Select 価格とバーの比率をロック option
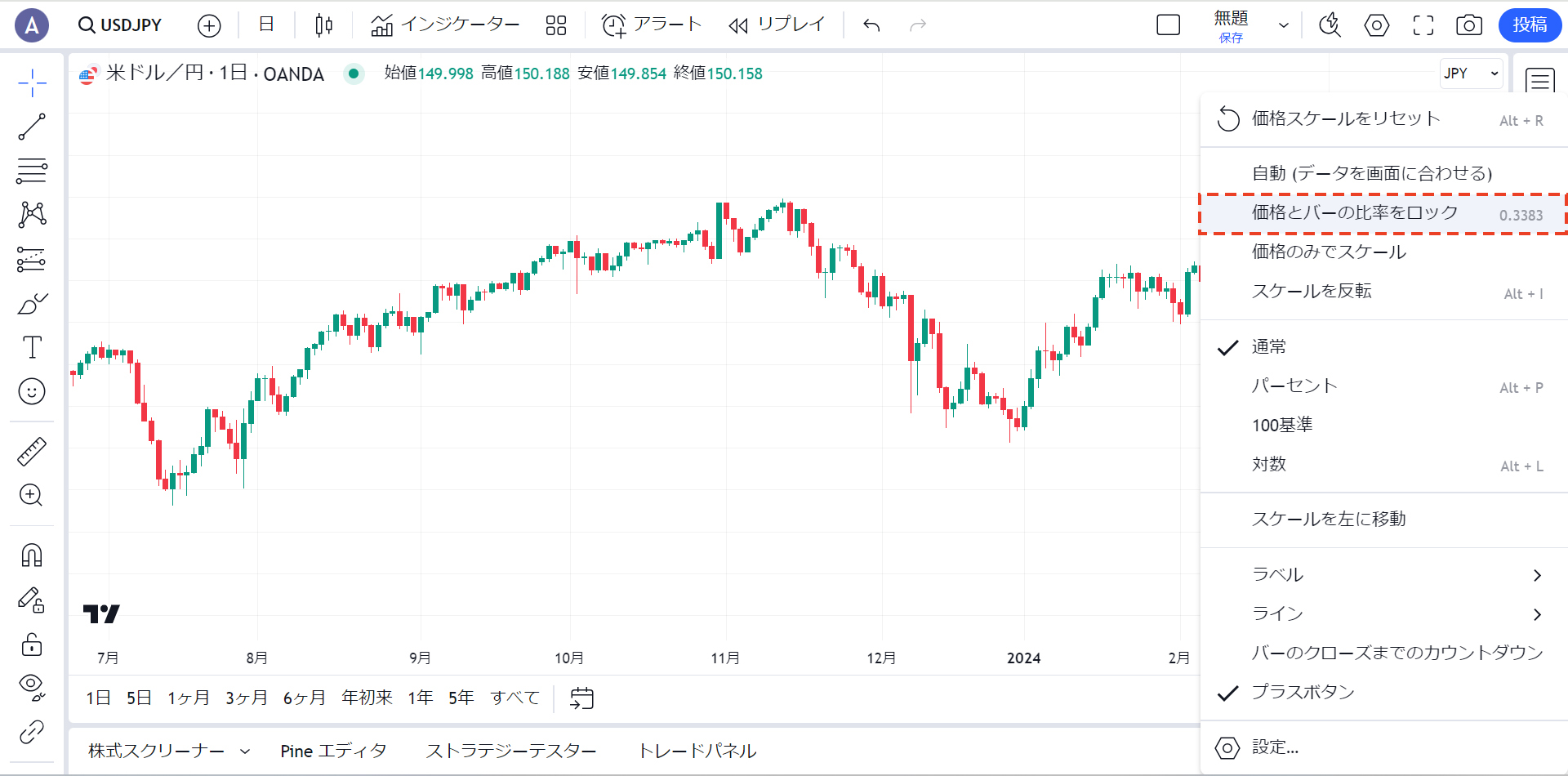 [1384, 213]
